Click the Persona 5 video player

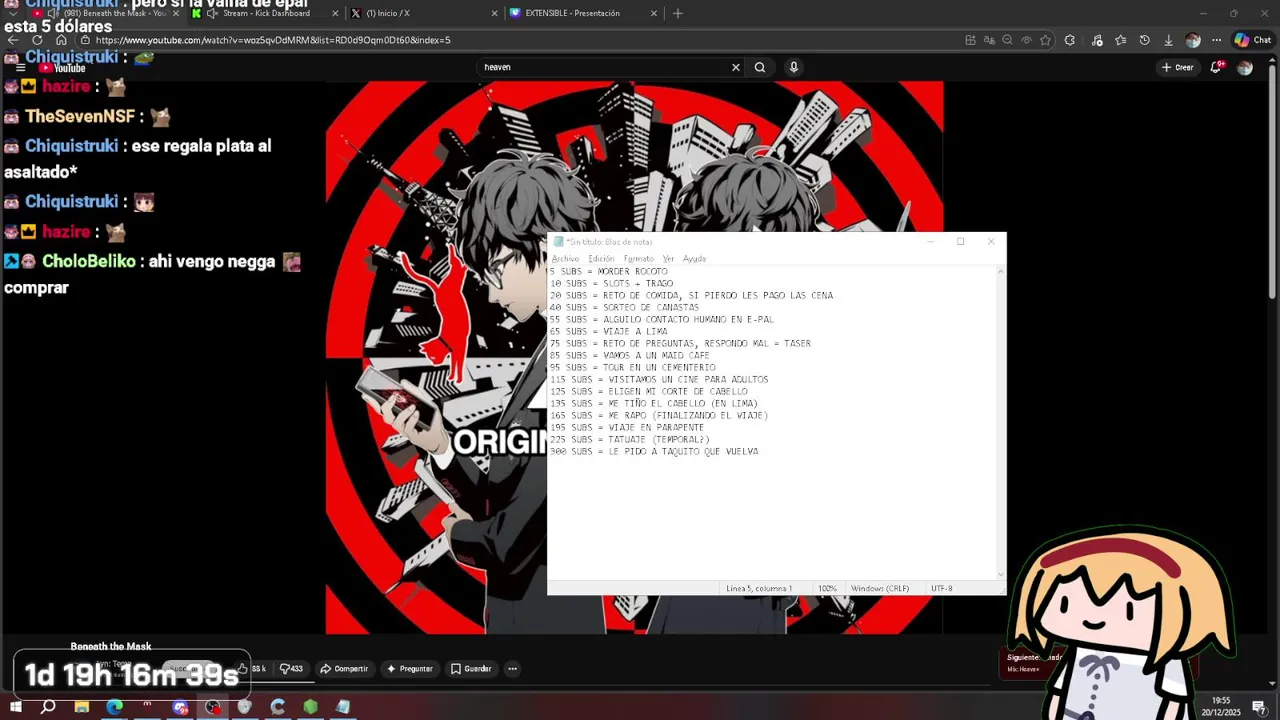point(634,357)
